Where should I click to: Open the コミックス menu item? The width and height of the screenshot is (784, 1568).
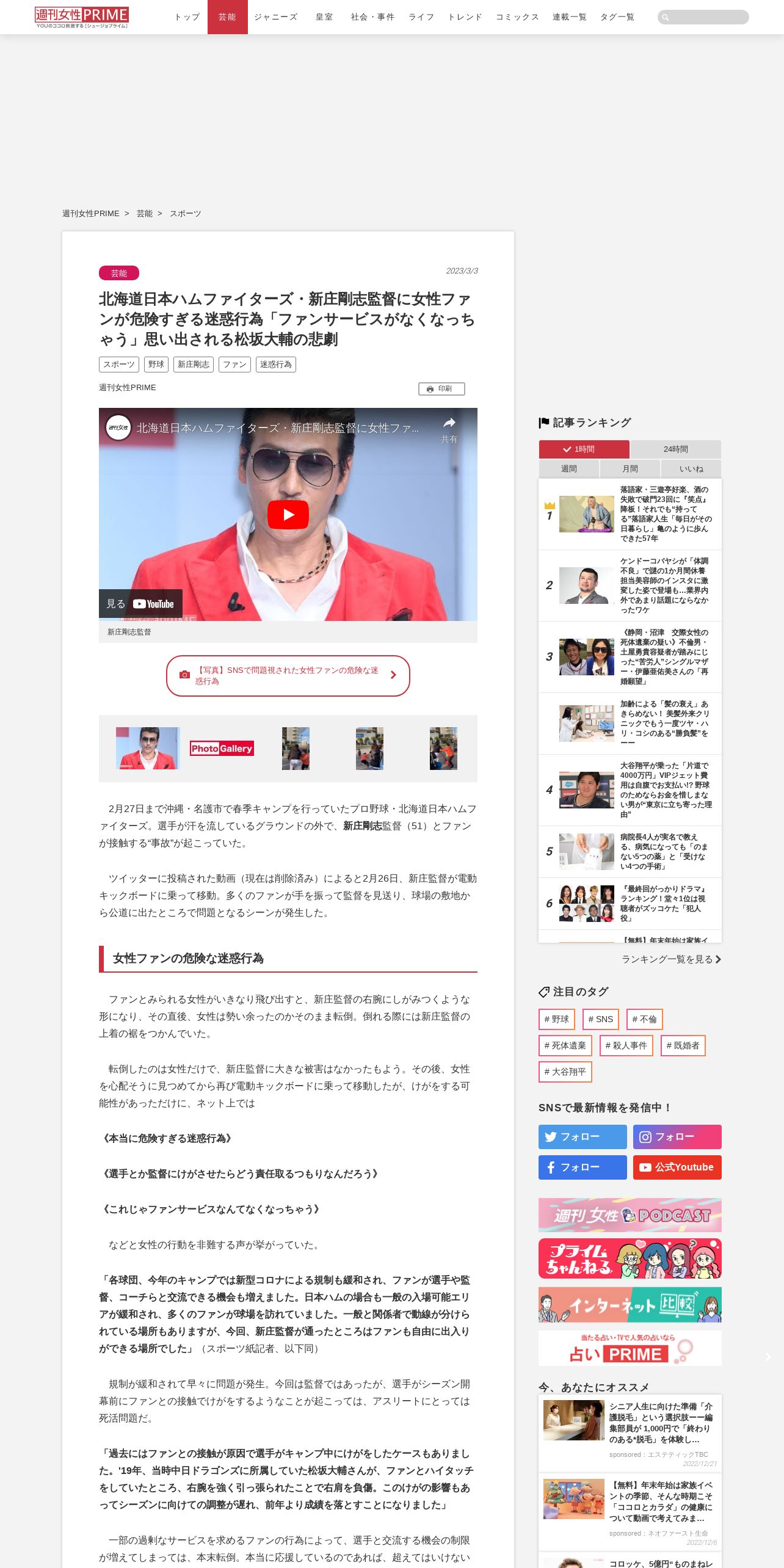click(x=518, y=17)
